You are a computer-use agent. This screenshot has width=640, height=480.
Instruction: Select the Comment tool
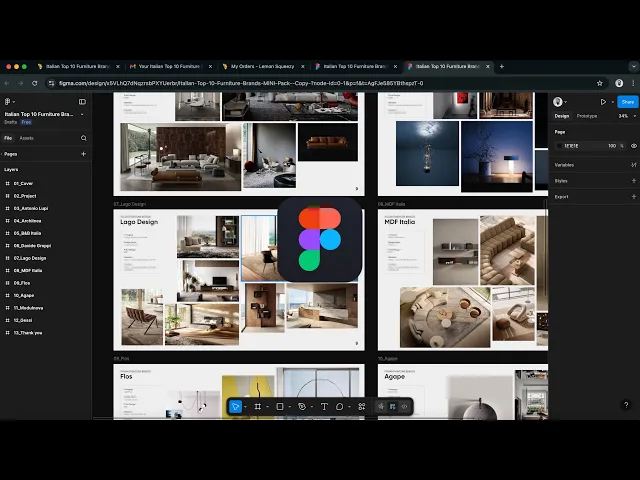(x=340, y=407)
